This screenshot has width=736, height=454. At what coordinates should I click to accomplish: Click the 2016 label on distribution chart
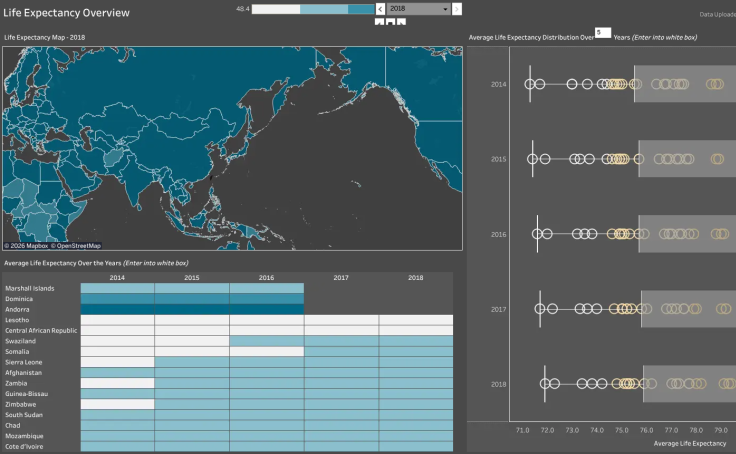[498, 234]
